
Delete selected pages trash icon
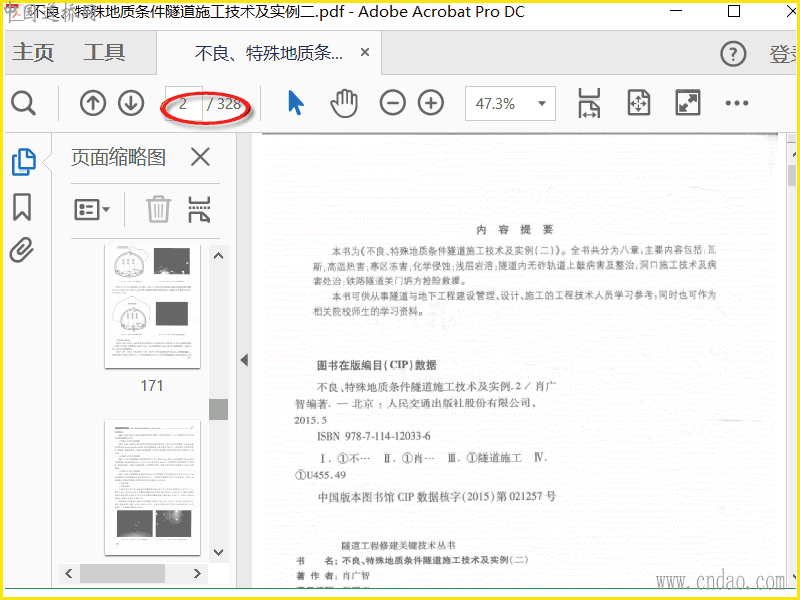pos(158,209)
